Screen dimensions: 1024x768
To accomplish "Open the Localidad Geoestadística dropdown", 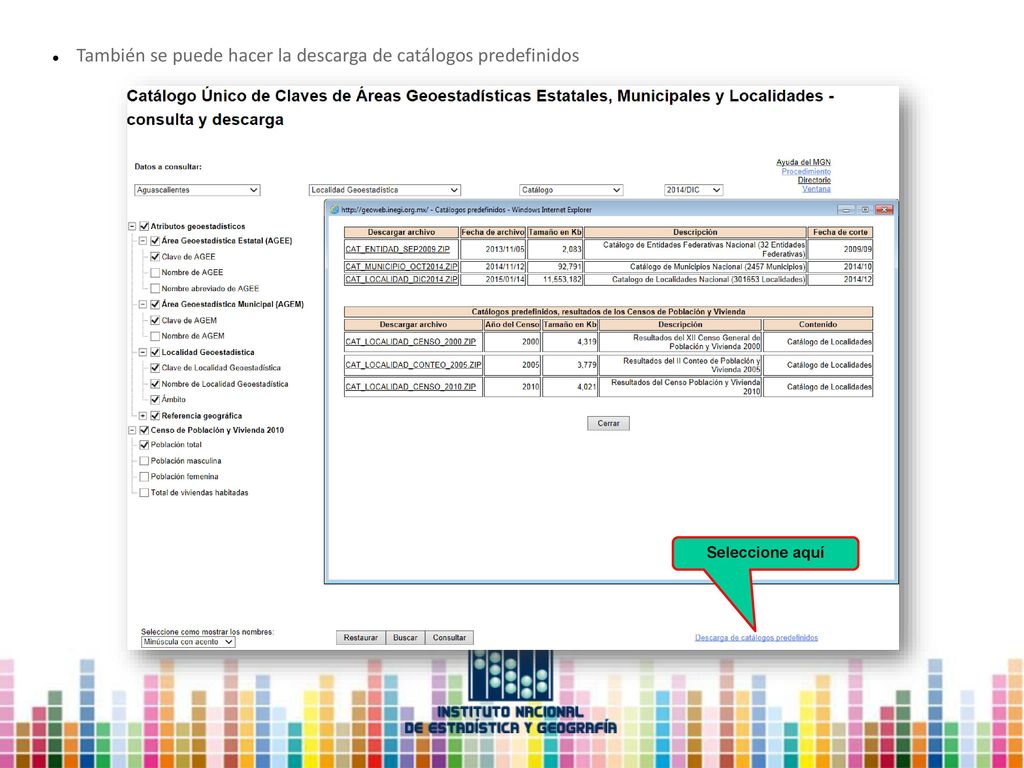I will tap(384, 190).
